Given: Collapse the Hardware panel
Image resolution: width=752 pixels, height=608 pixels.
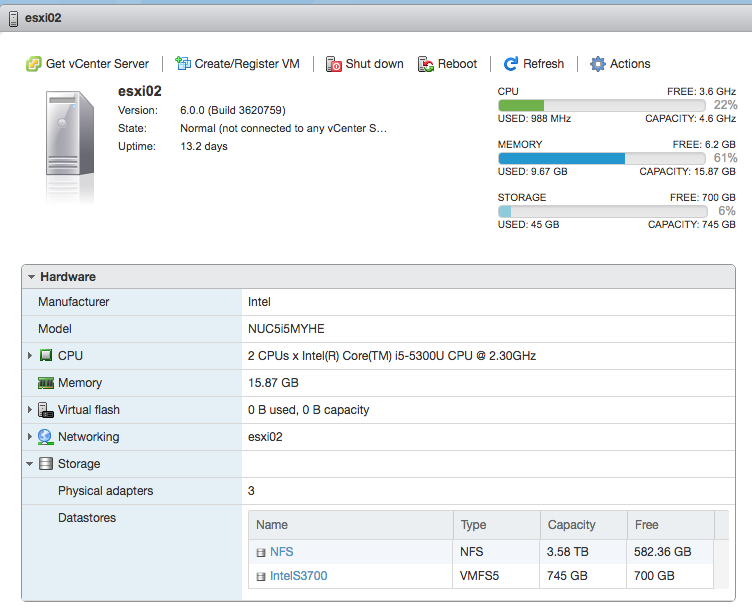Looking at the screenshot, I should tap(32, 277).
